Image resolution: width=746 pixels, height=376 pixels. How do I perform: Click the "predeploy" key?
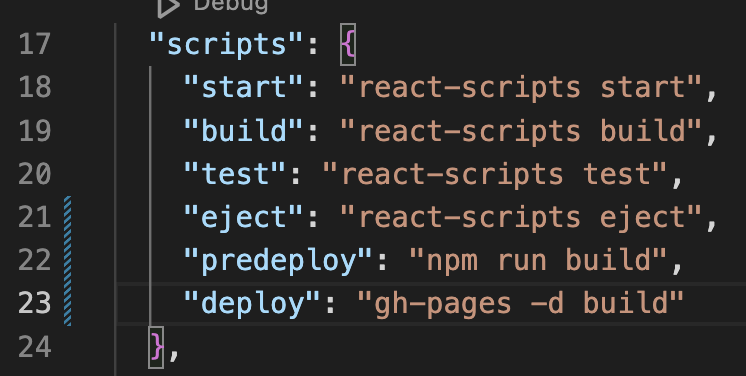point(278,261)
